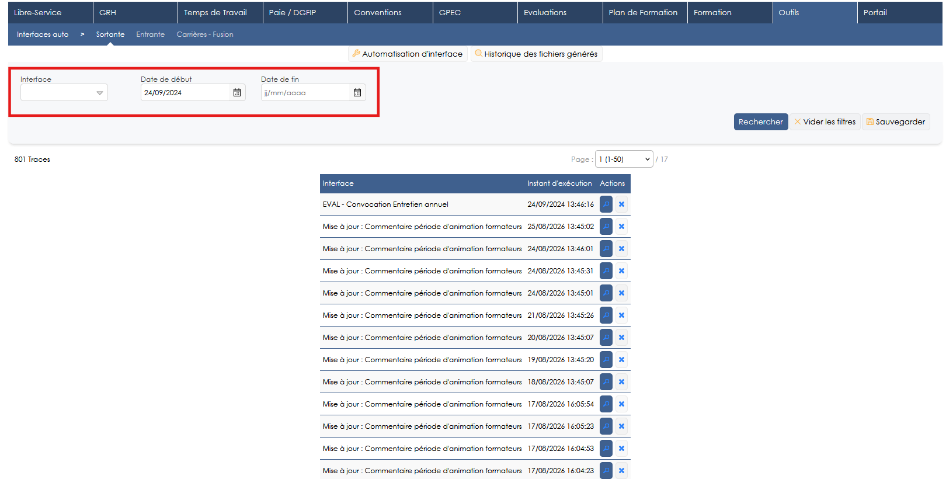
Task: View details of trace 24/08/2026 13:45:31
Action: click(x=606, y=271)
